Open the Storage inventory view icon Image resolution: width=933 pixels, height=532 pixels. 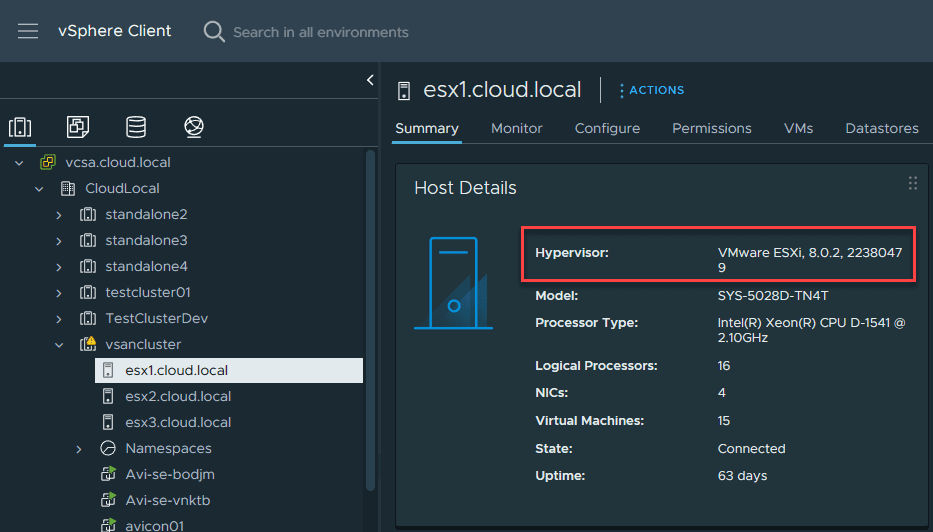click(135, 127)
